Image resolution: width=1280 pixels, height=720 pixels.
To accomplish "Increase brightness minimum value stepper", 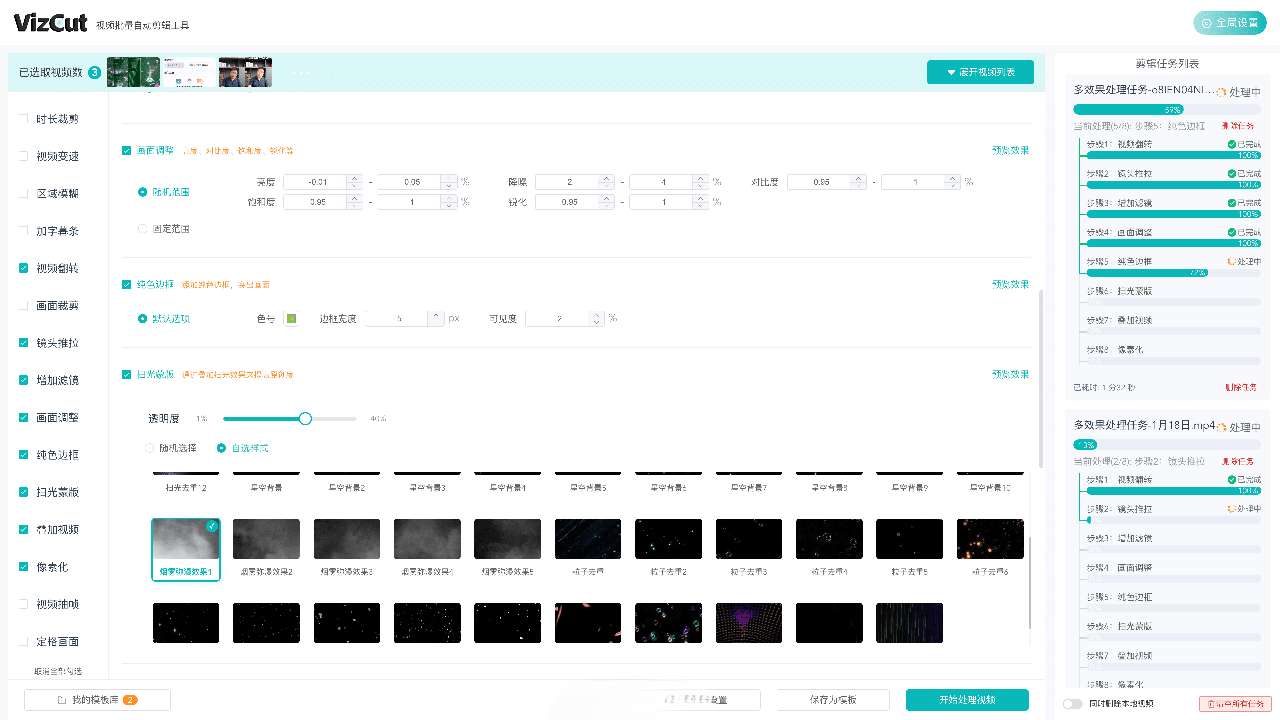I will coord(353,179).
